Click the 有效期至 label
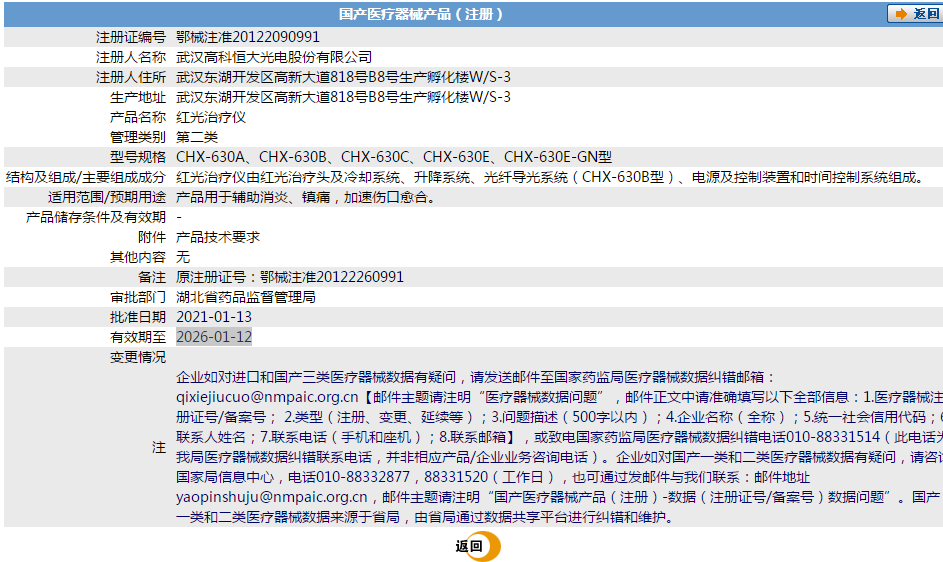The height and width of the screenshot is (562, 943). point(138,337)
